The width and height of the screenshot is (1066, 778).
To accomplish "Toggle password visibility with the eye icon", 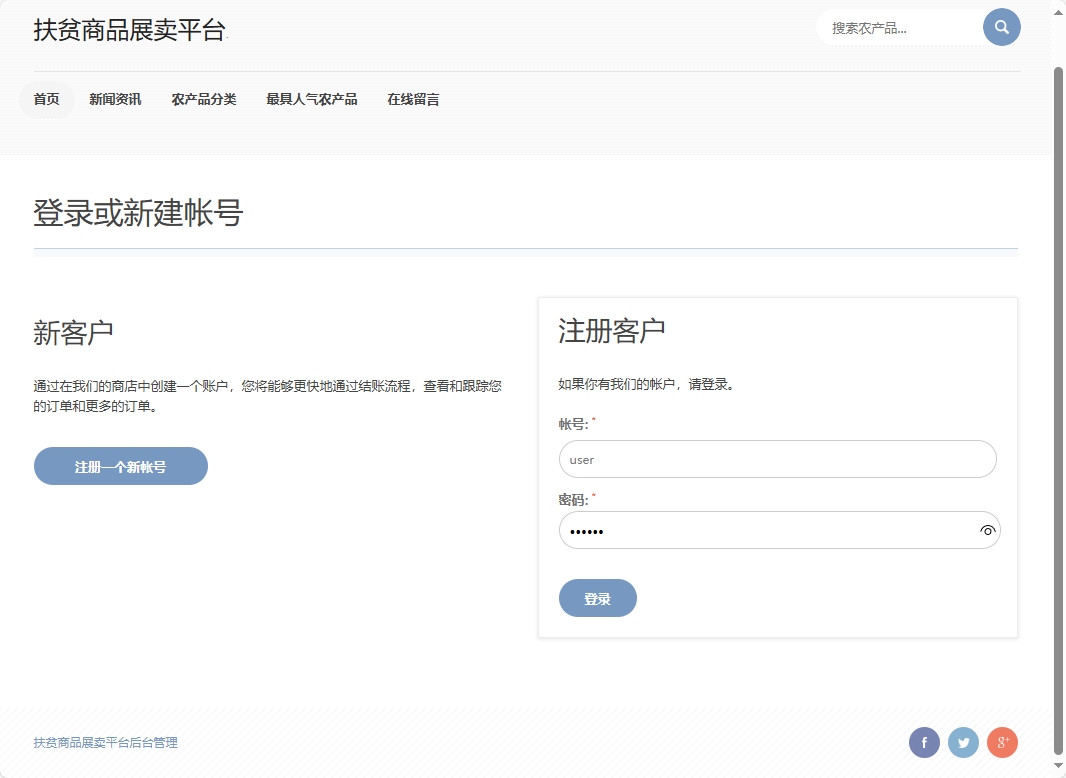I will coord(987,531).
